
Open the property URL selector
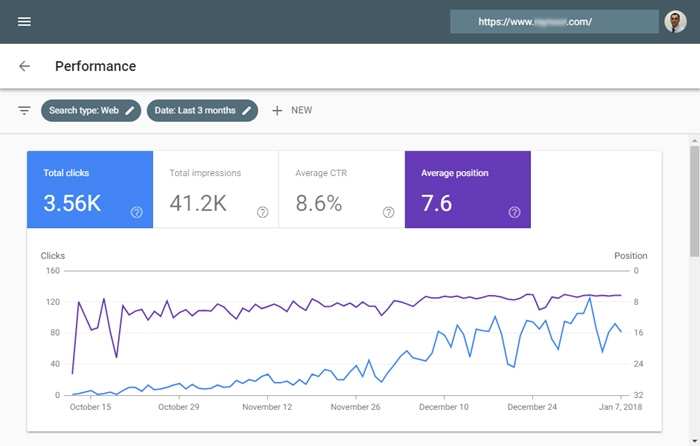coord(554,21)
